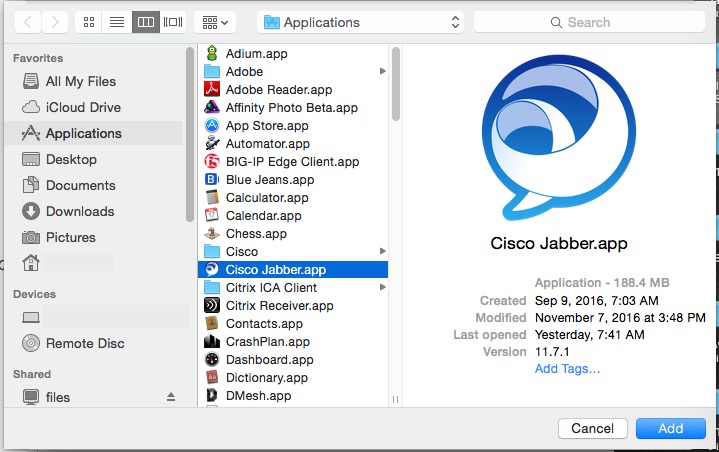Select Applications in Favorites sidebar
Image resolution: width=719 pixels, height=452 pixels.
pos(93,133)
